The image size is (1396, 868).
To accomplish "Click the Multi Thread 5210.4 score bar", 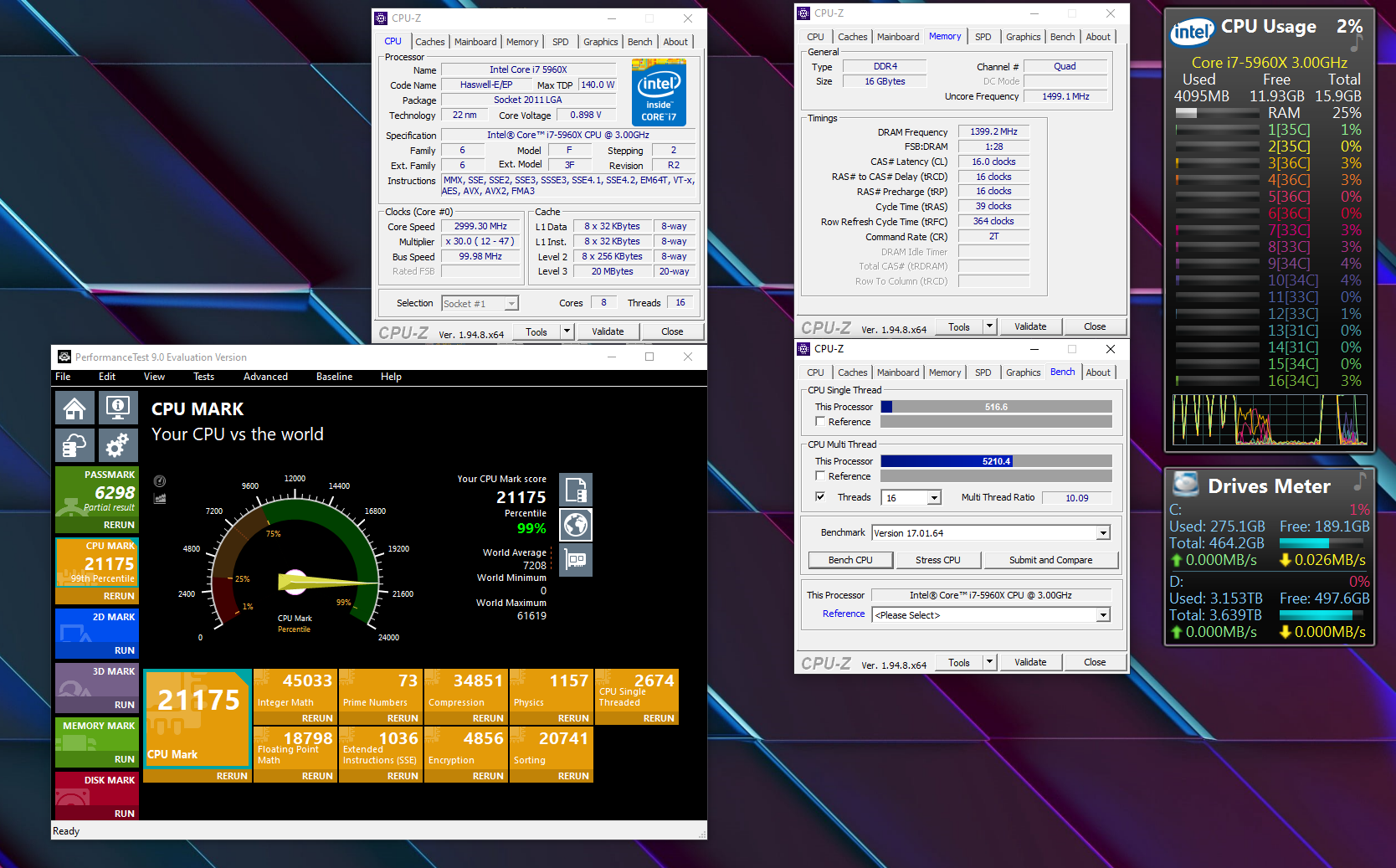I will click(996, 461).
